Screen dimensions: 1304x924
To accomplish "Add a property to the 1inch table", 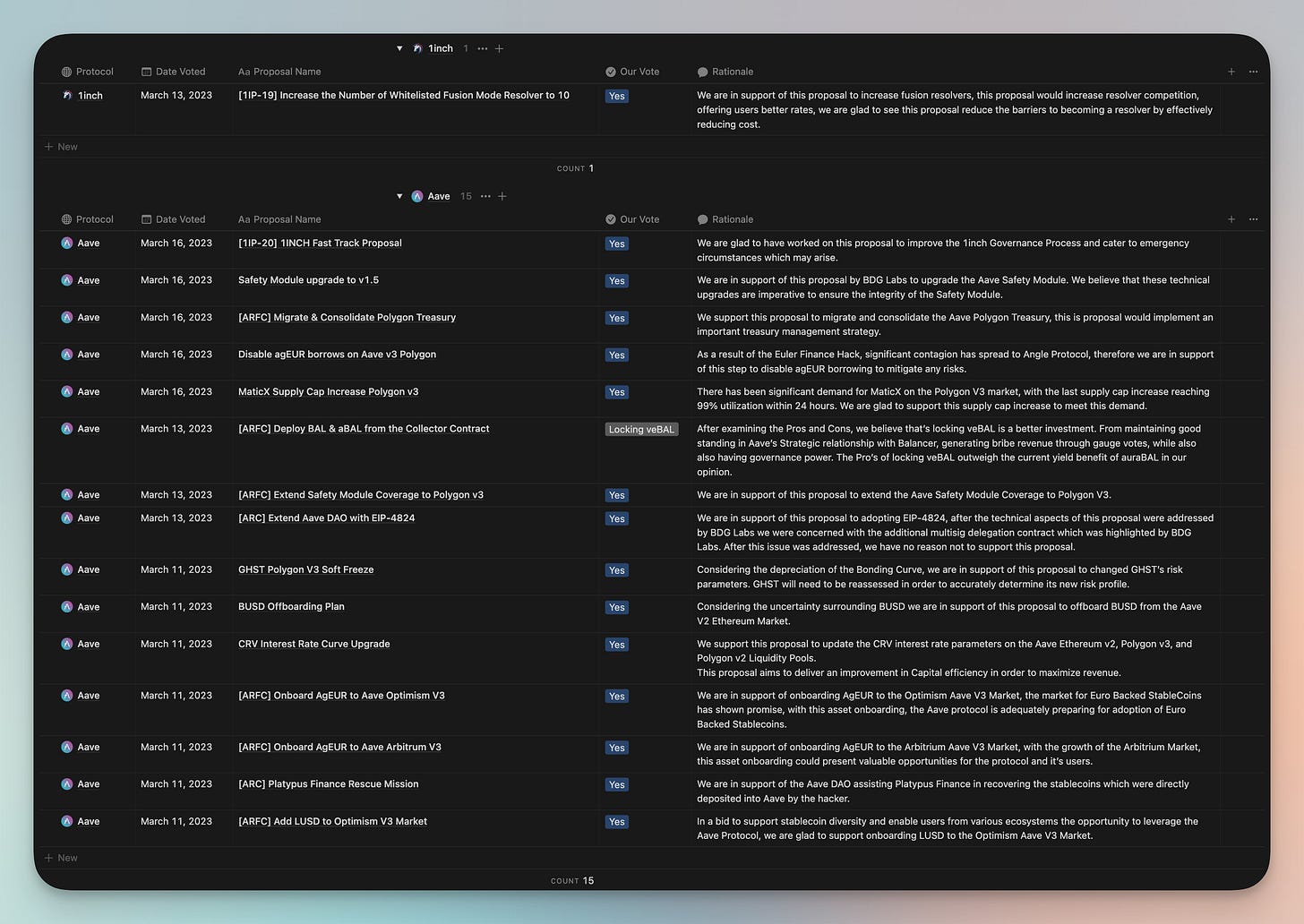I will click(x=1231, y=72).
